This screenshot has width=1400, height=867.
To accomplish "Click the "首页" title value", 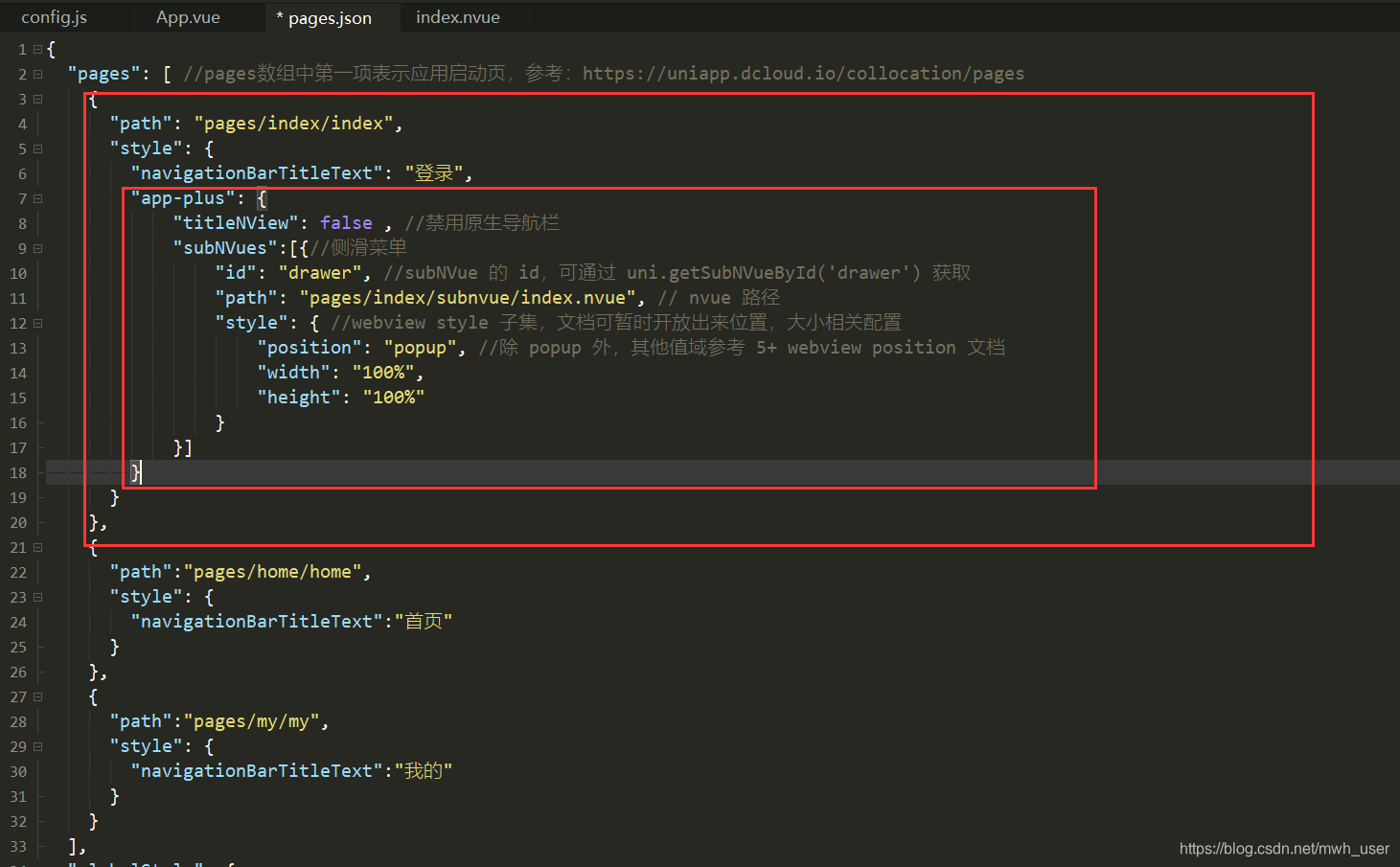I will pyautogui.click(x=424, y=622).
